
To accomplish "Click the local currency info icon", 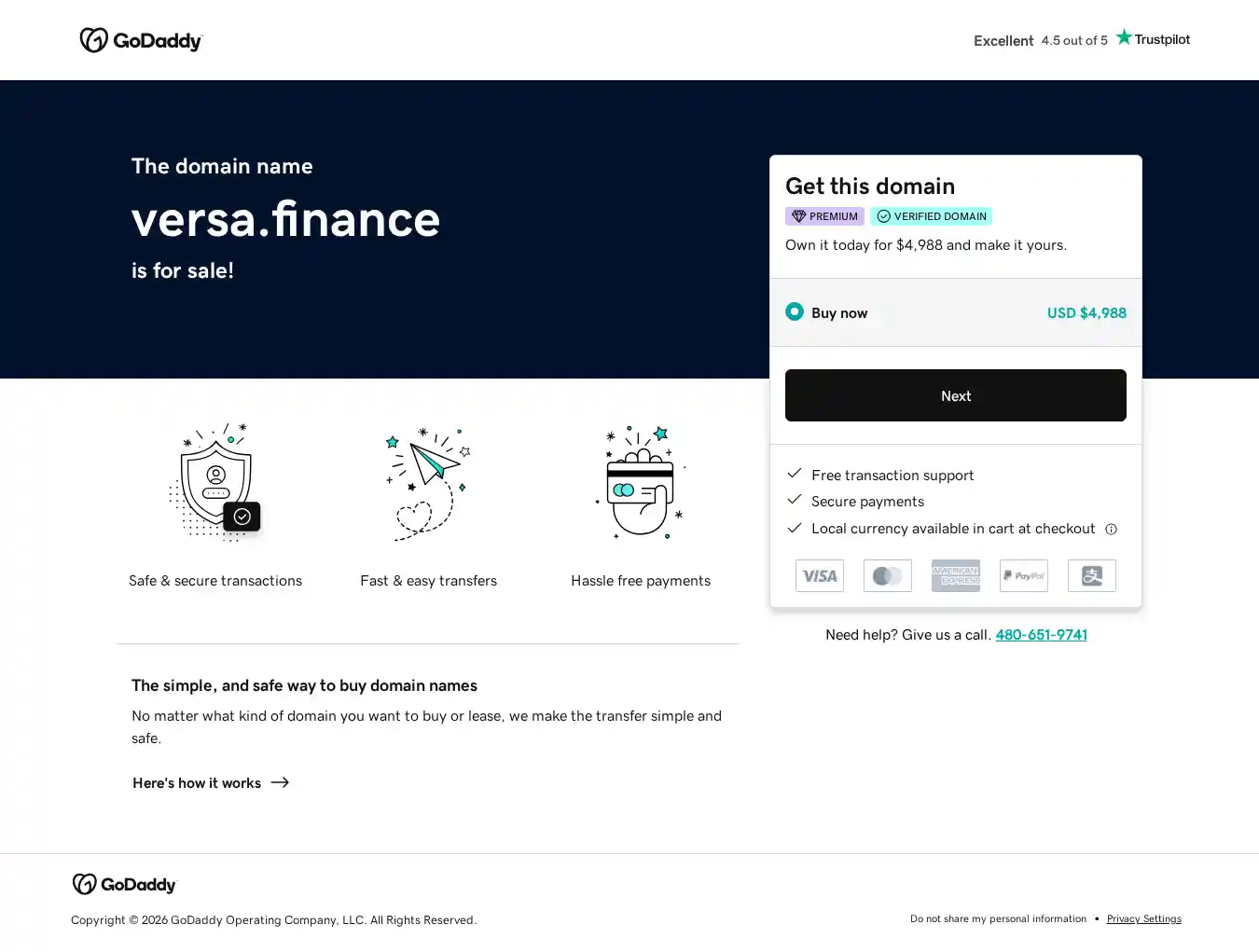I will 1111,530.
